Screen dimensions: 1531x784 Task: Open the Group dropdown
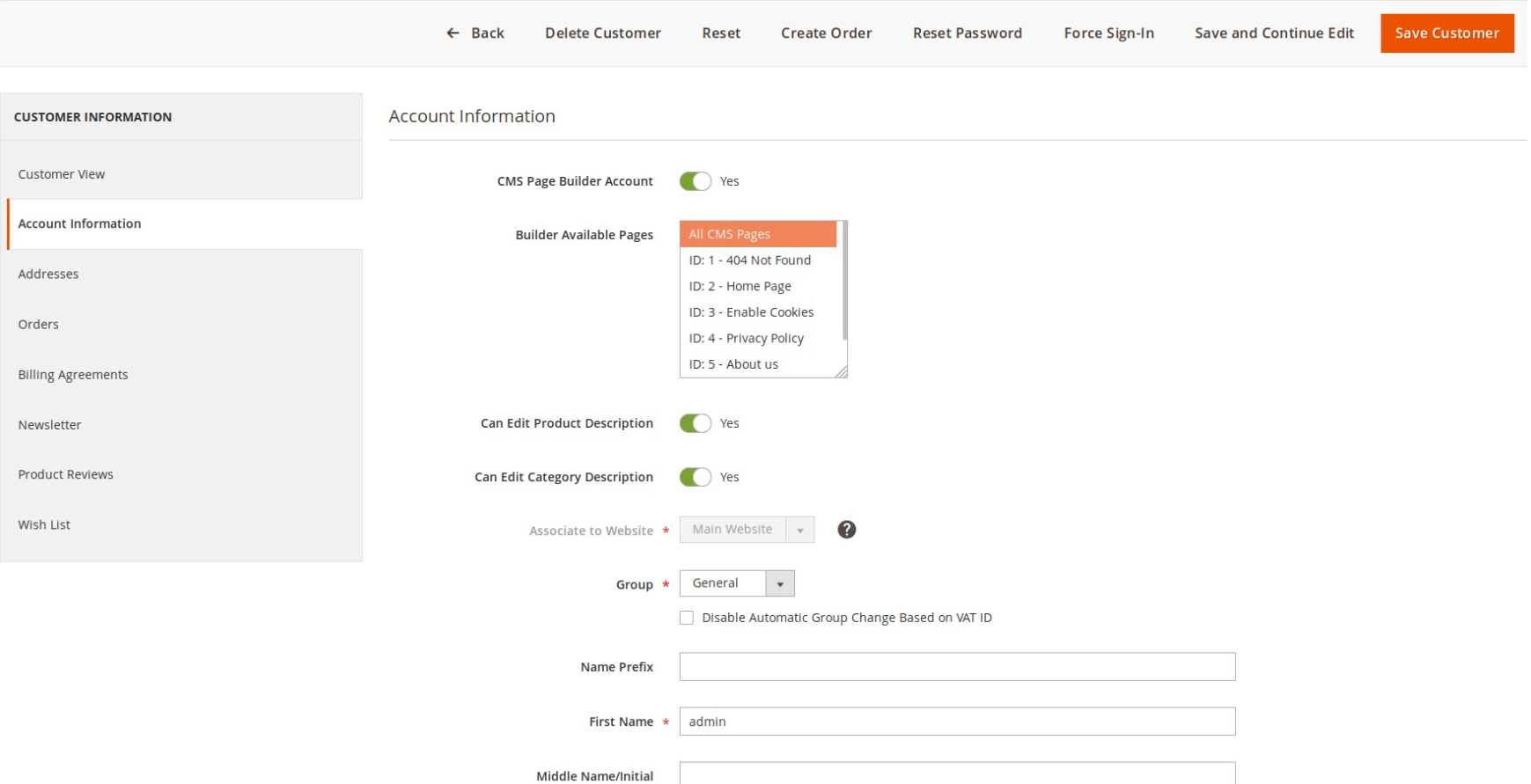pos(737,583)
